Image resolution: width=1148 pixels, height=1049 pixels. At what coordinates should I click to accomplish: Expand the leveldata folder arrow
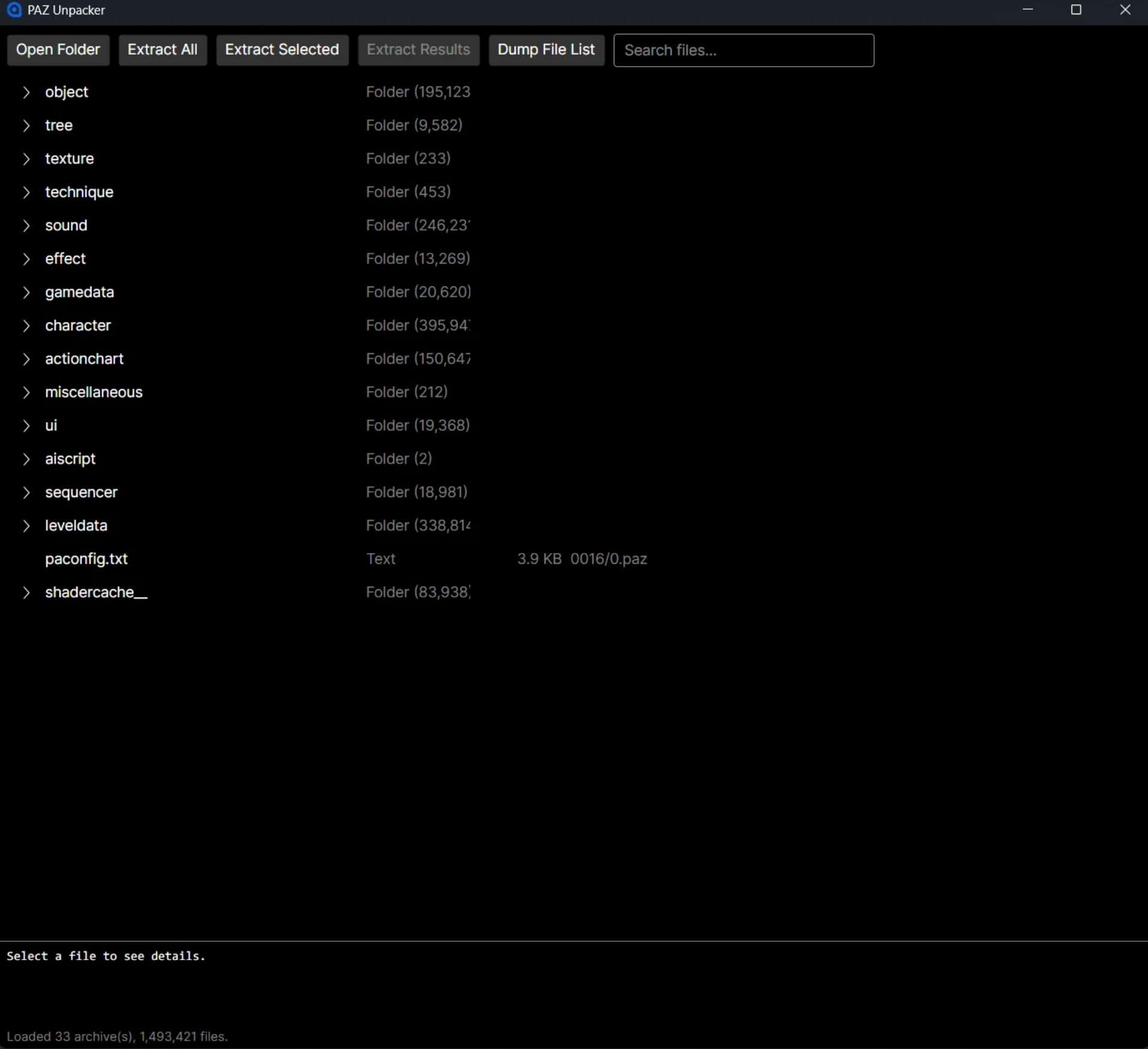click(26, 525)
